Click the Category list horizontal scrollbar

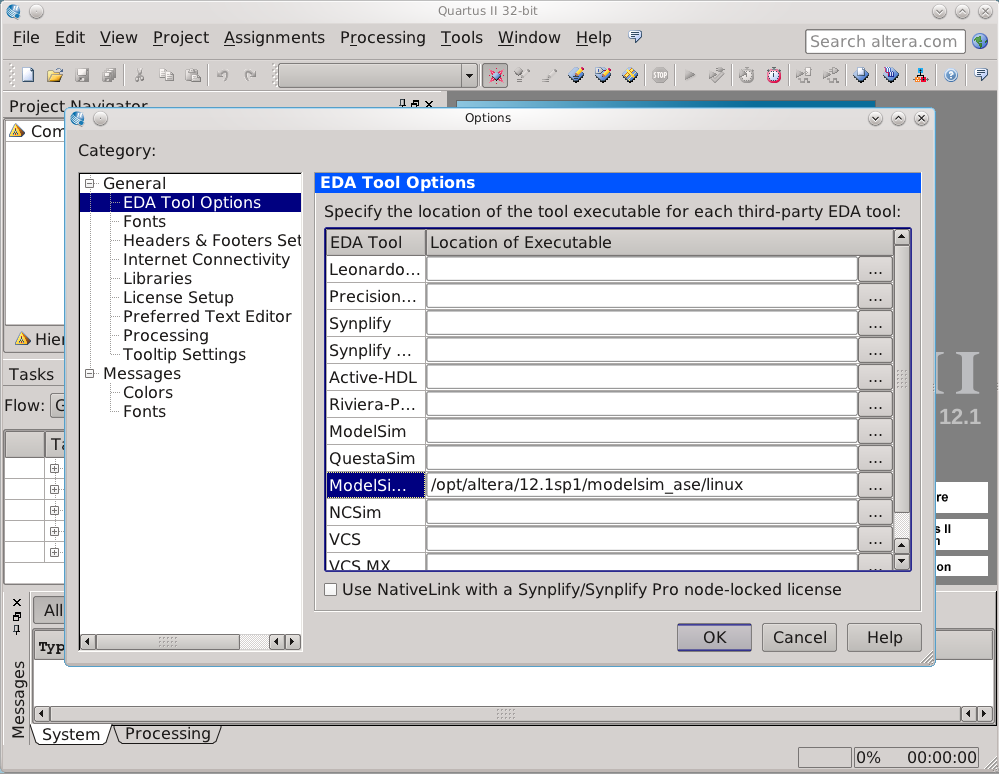point(167,642)
